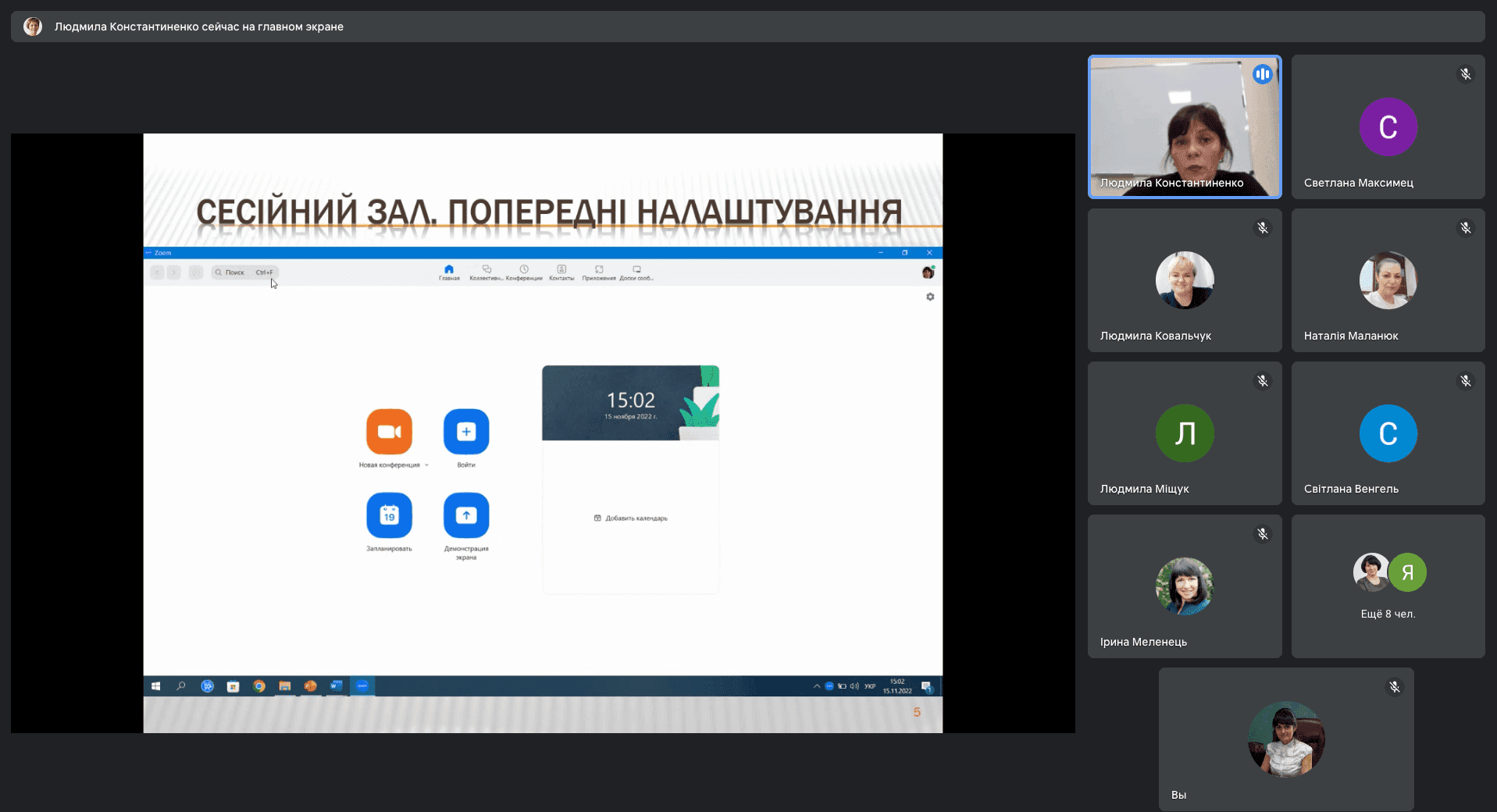The width and height of the screenshot is (1497, 812).
Task: Open the Главная tab in Zoom
Action: 449,272
